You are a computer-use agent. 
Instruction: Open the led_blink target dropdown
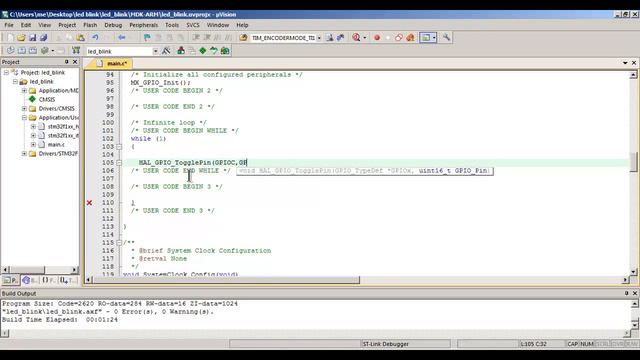tap(156, 51)
